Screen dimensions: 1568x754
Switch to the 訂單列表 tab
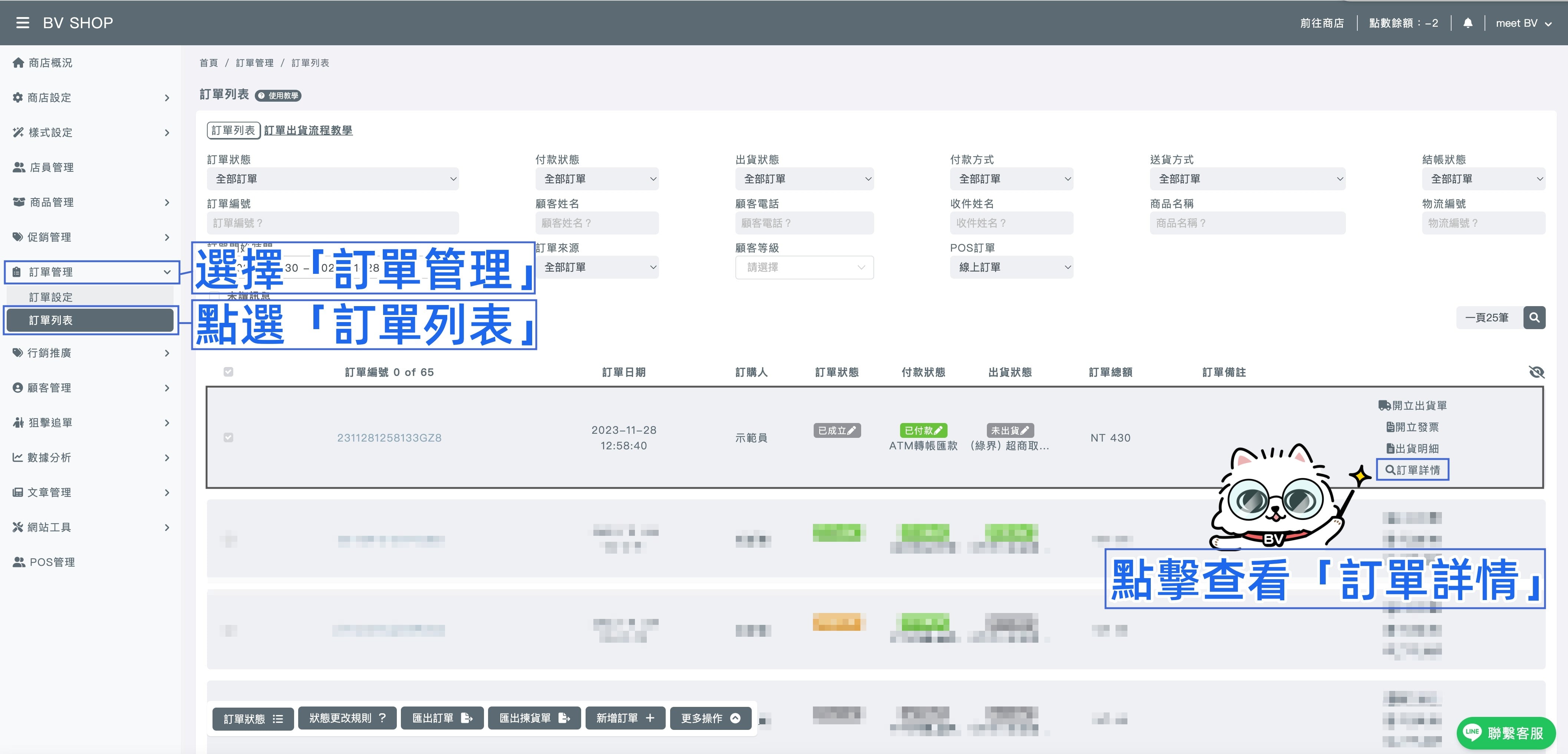[x=233, y=130]
